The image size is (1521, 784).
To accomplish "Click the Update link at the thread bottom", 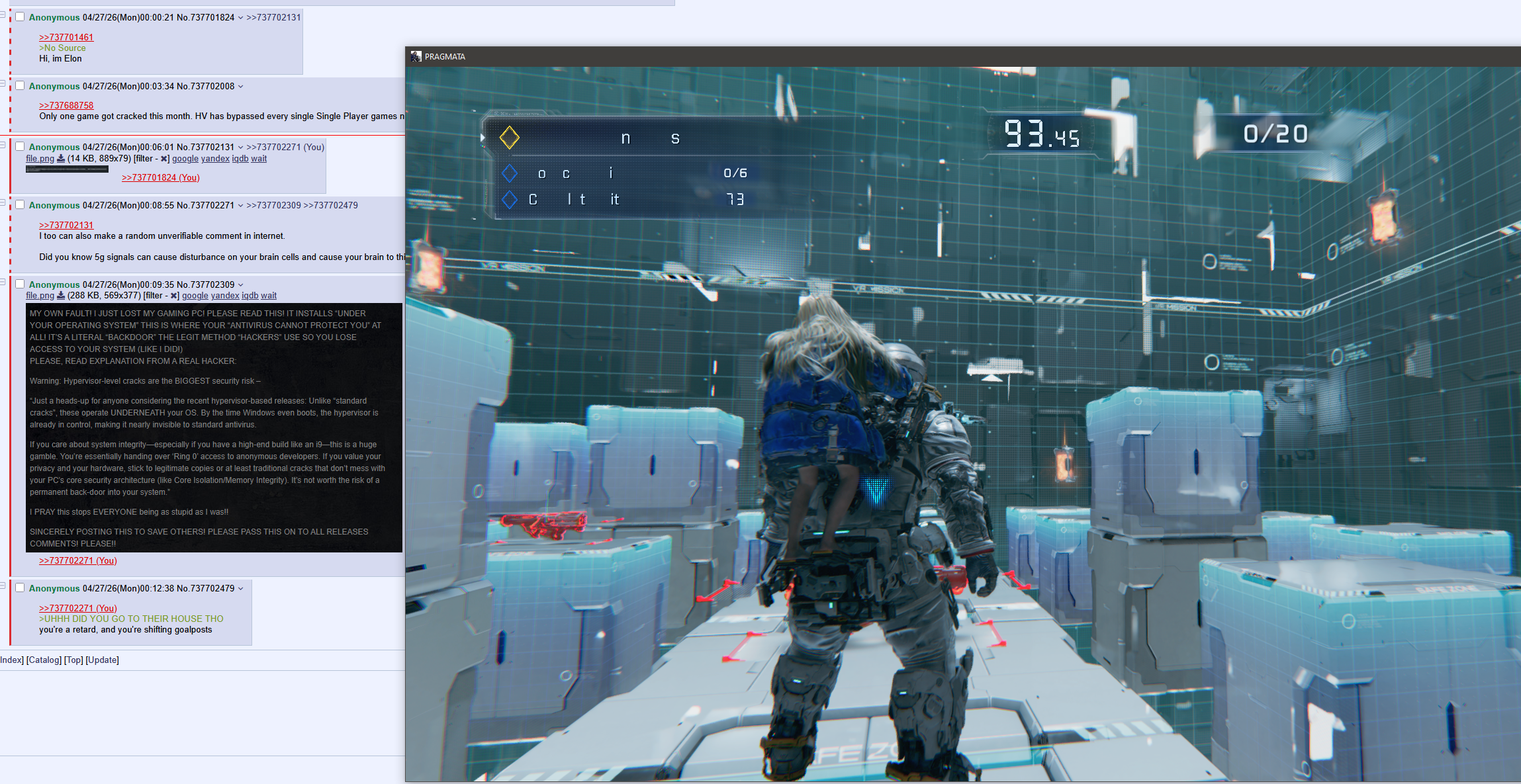I will (102, 660).
